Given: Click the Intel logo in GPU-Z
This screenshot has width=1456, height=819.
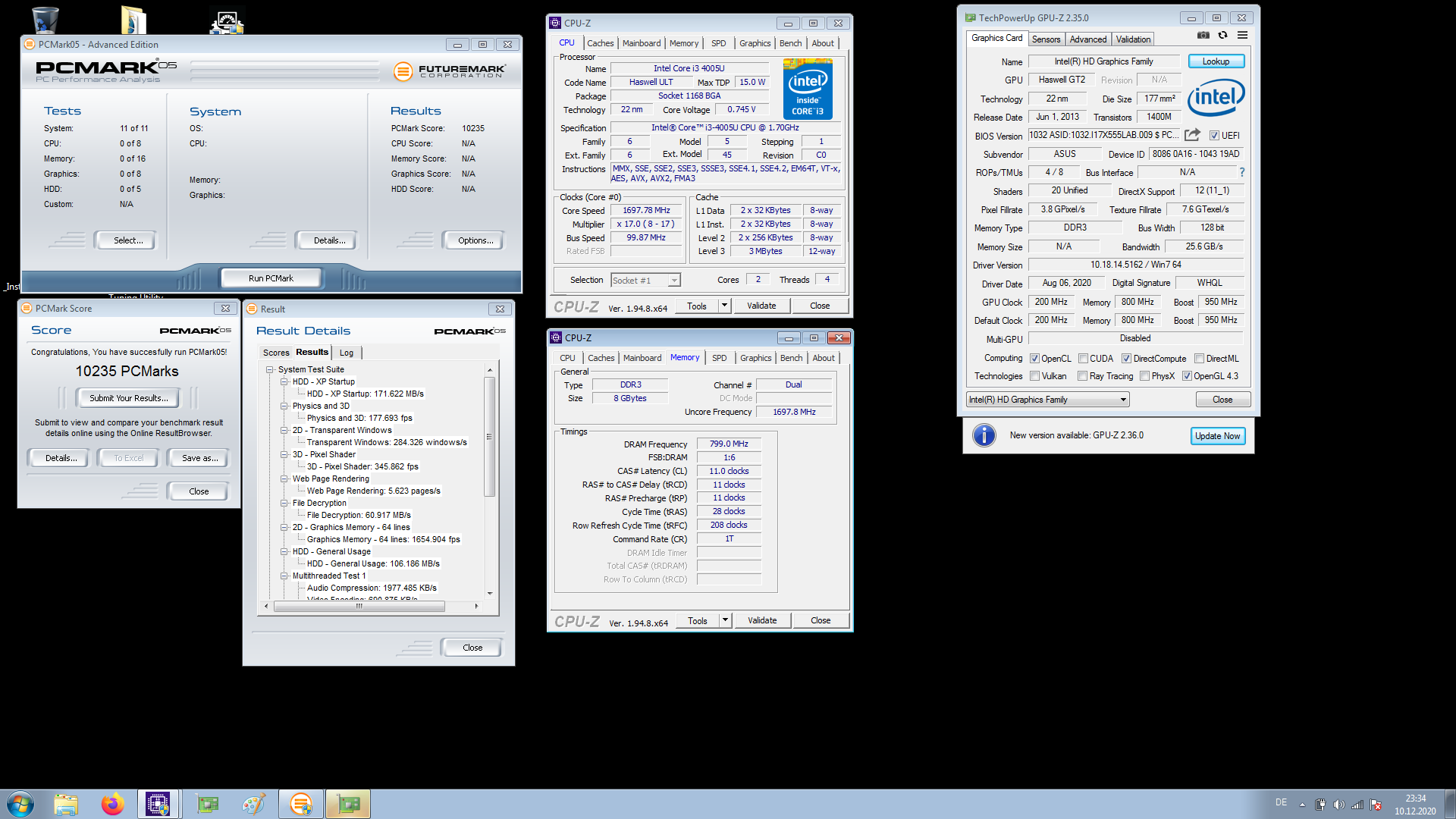Looking at the screenshot, I should pyautogui.click(x=1216, y=97).
